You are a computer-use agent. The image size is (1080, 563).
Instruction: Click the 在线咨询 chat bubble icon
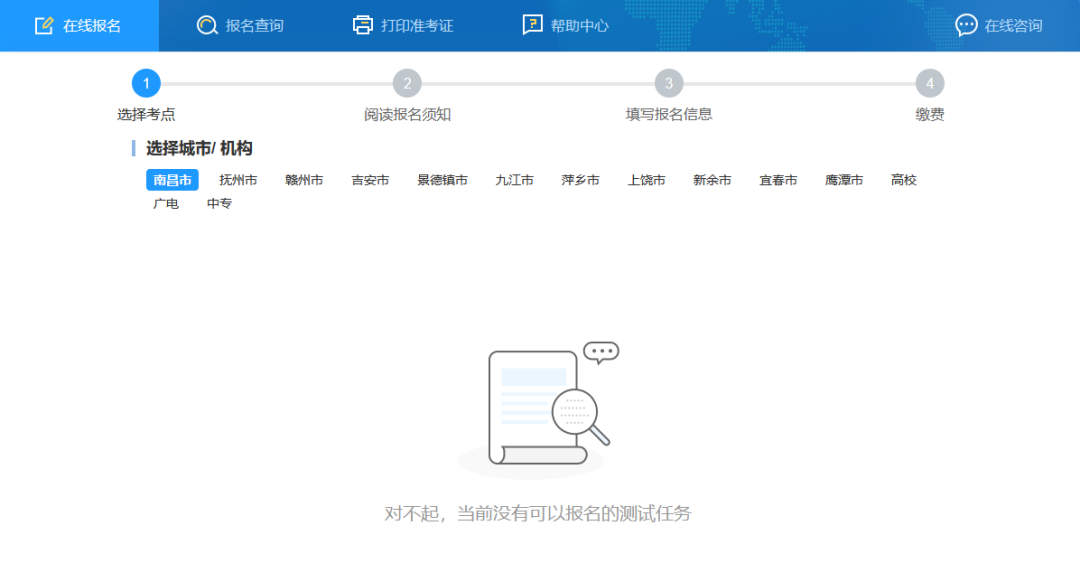[x=966, y=25]
